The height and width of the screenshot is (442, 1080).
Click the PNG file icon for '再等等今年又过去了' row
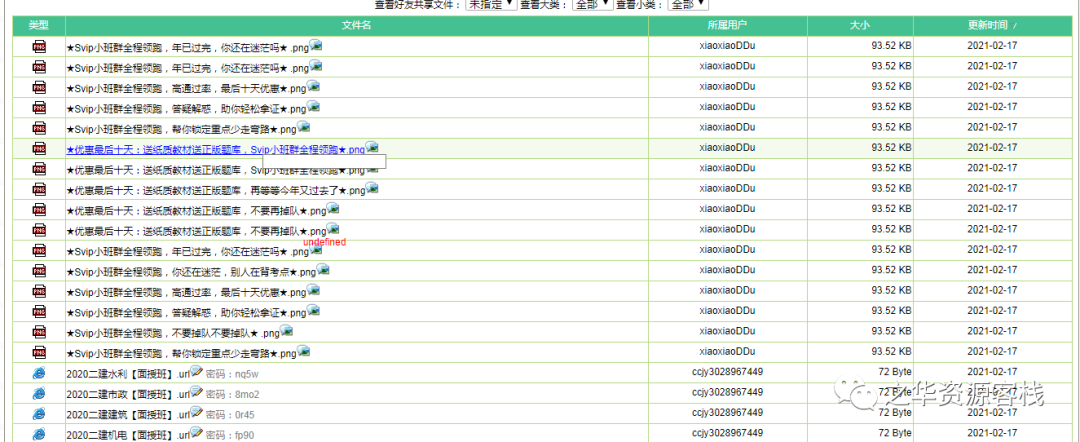click(39, 189)
